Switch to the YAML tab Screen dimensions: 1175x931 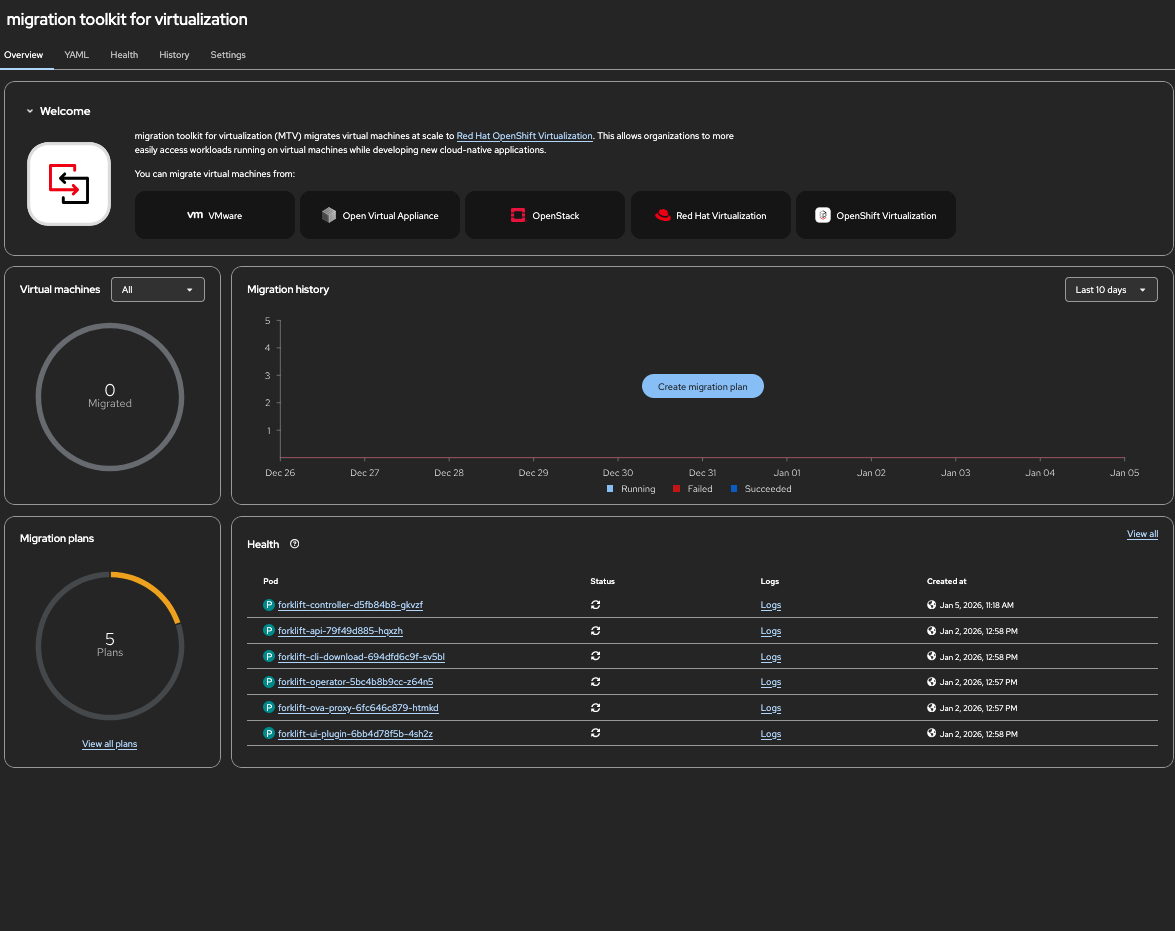(77, 55)
